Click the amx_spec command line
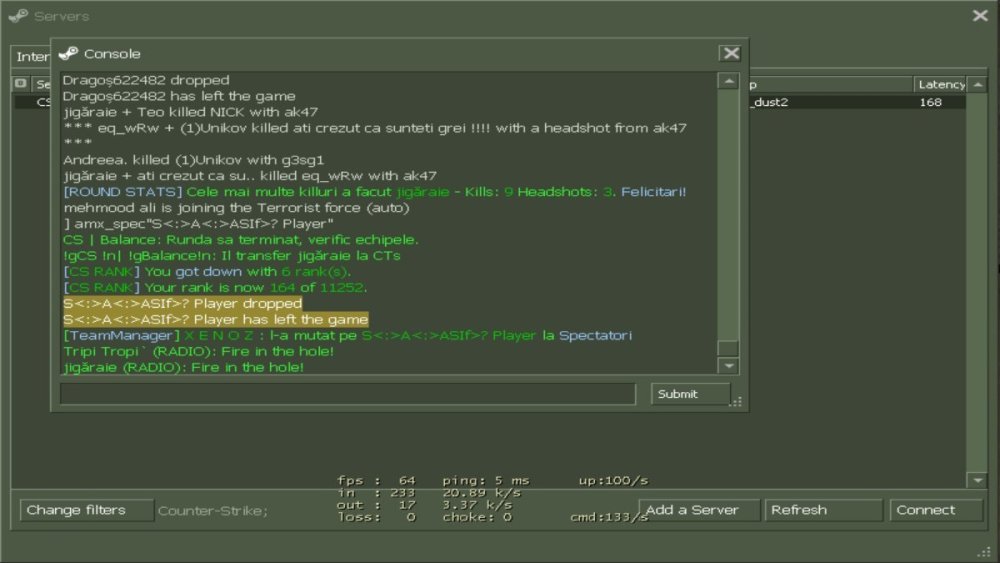This screenshot has width=1000, height=563. (198, 224)
